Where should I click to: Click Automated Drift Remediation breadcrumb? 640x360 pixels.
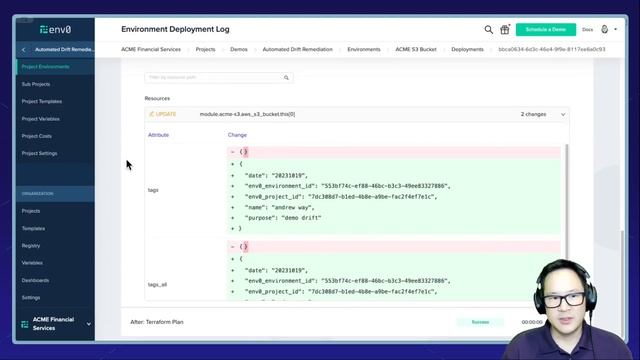298,49
